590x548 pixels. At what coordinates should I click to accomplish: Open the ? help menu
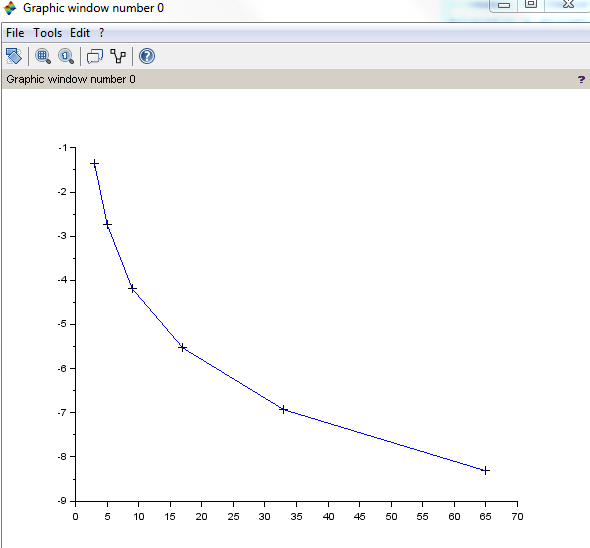[x=102, y=33]
